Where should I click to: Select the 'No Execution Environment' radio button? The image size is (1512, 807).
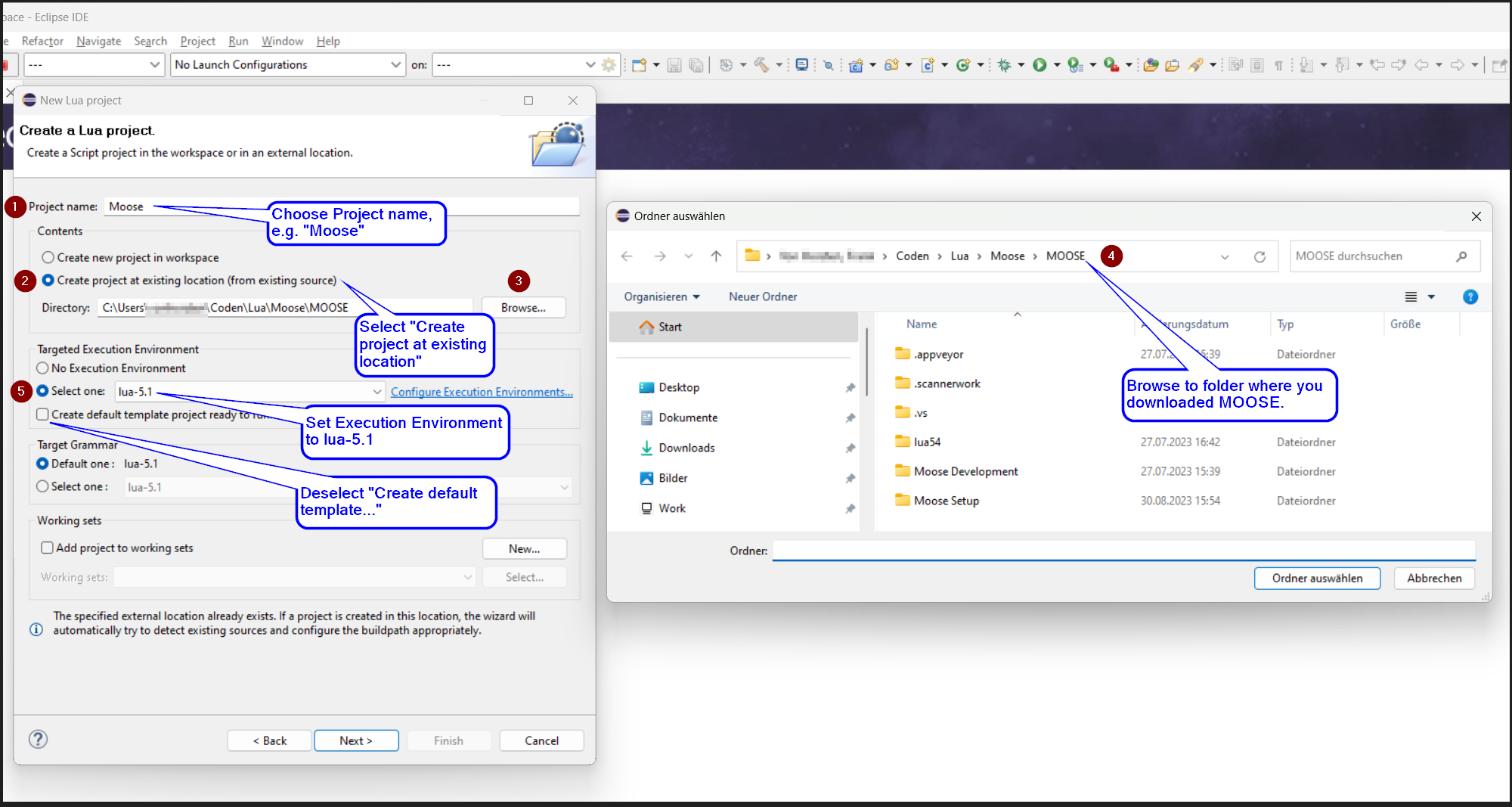(x=42, y=368)
